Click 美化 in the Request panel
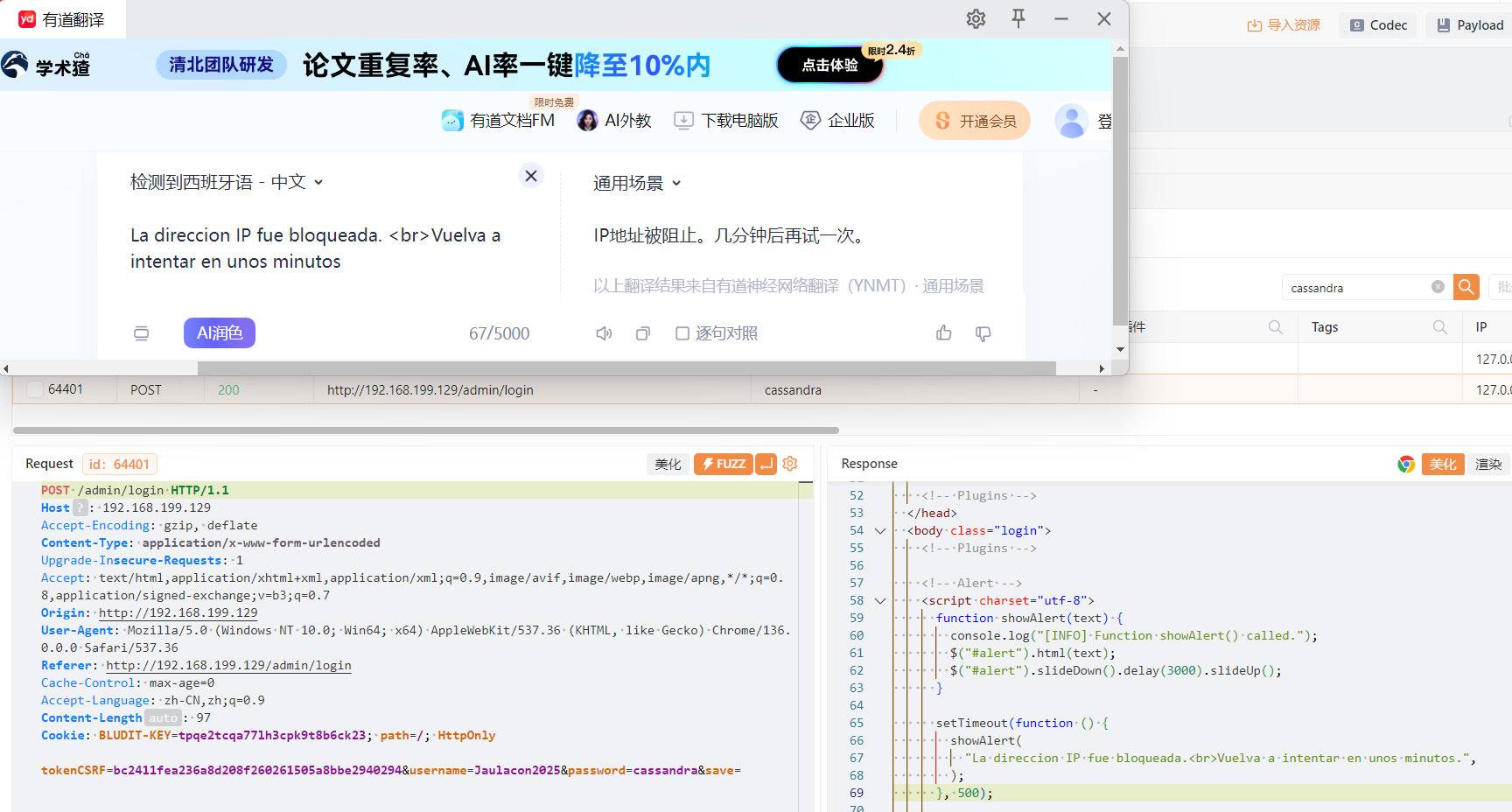This screenshot has height=812, width=1512. click(x=668, y=464)
